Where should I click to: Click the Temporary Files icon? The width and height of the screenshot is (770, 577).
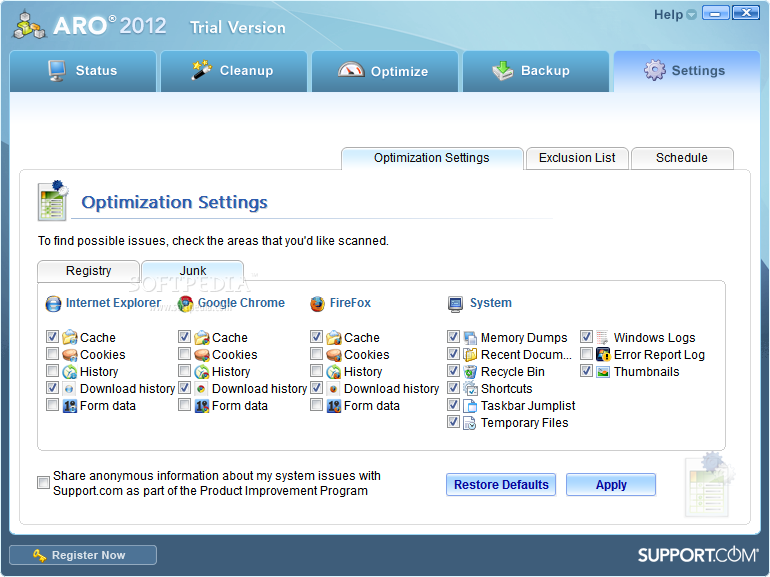(470, 423)
